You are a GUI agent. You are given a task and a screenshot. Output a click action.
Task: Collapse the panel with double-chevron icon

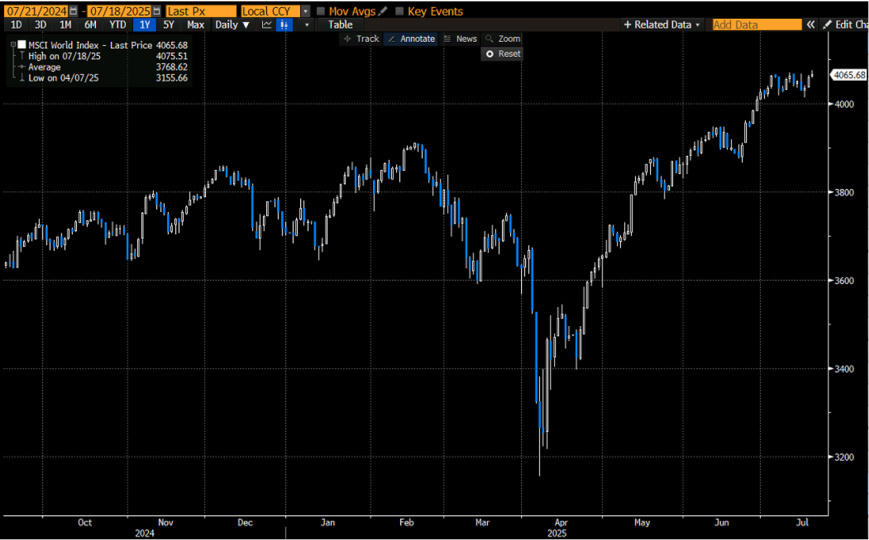(x=811, y=25)
